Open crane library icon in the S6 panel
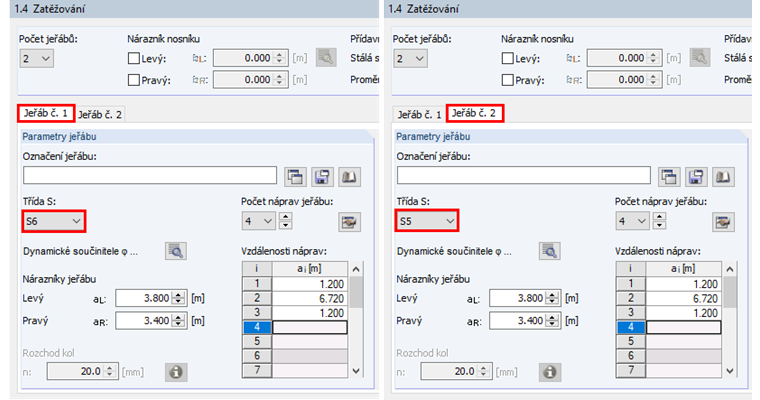 coord(349,177)
